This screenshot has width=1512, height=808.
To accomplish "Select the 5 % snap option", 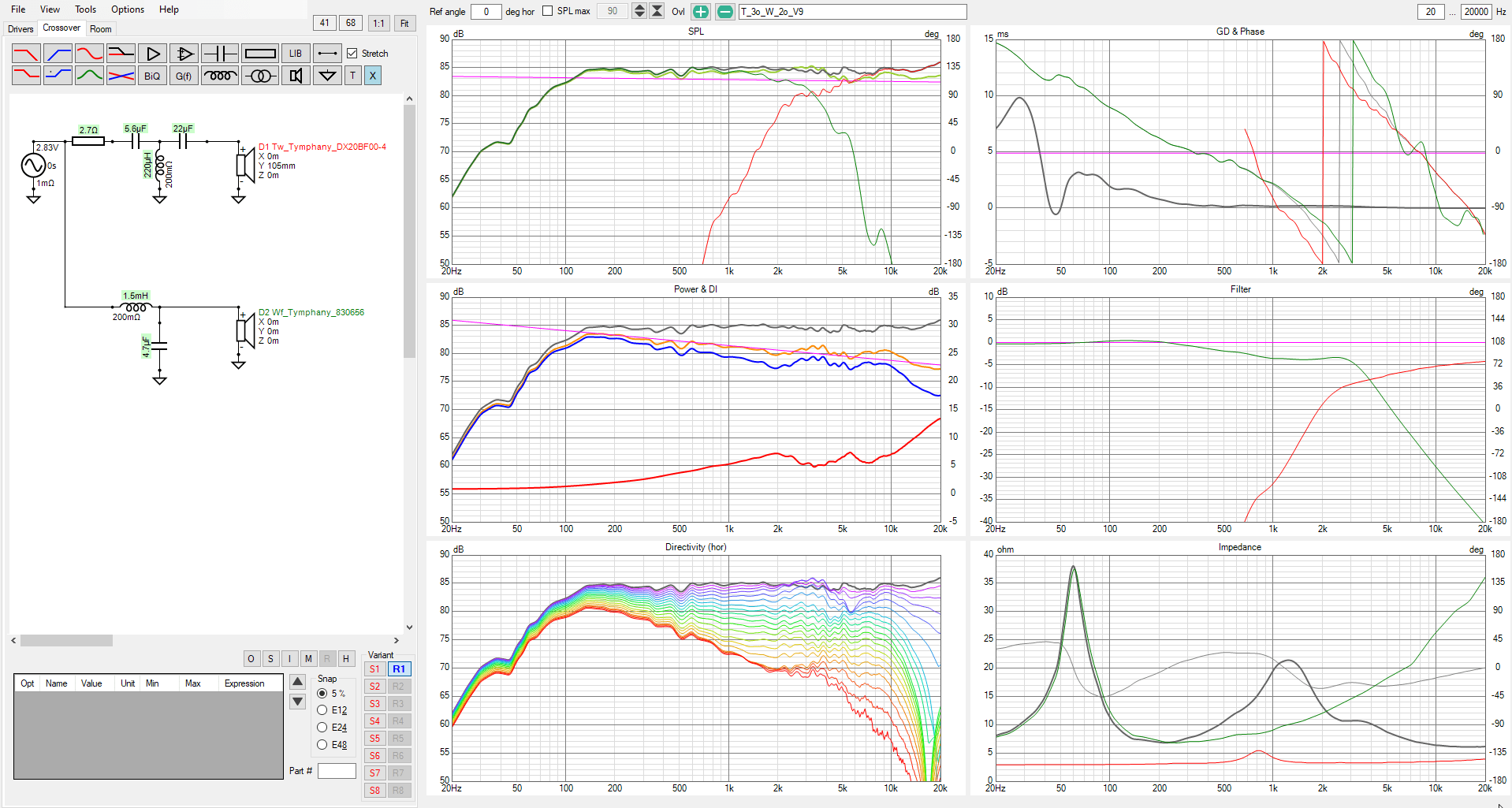I will (322, 694).
